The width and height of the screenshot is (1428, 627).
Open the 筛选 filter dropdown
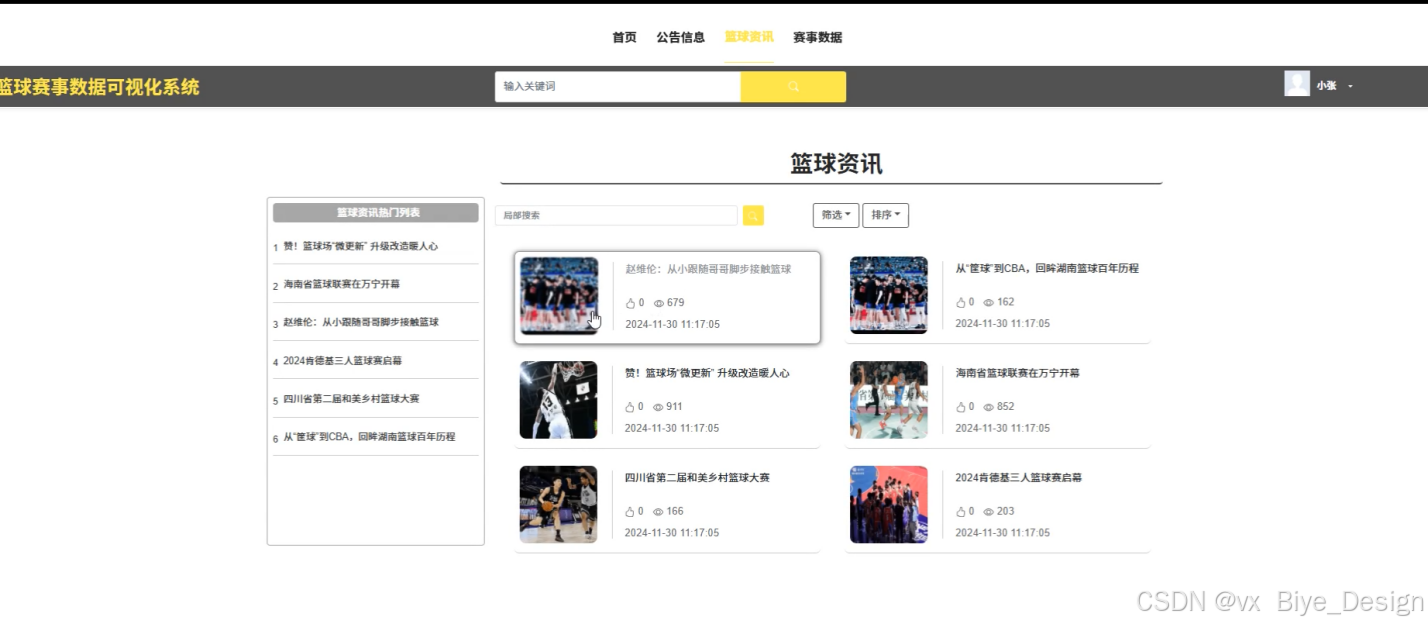tap(836, 215)
